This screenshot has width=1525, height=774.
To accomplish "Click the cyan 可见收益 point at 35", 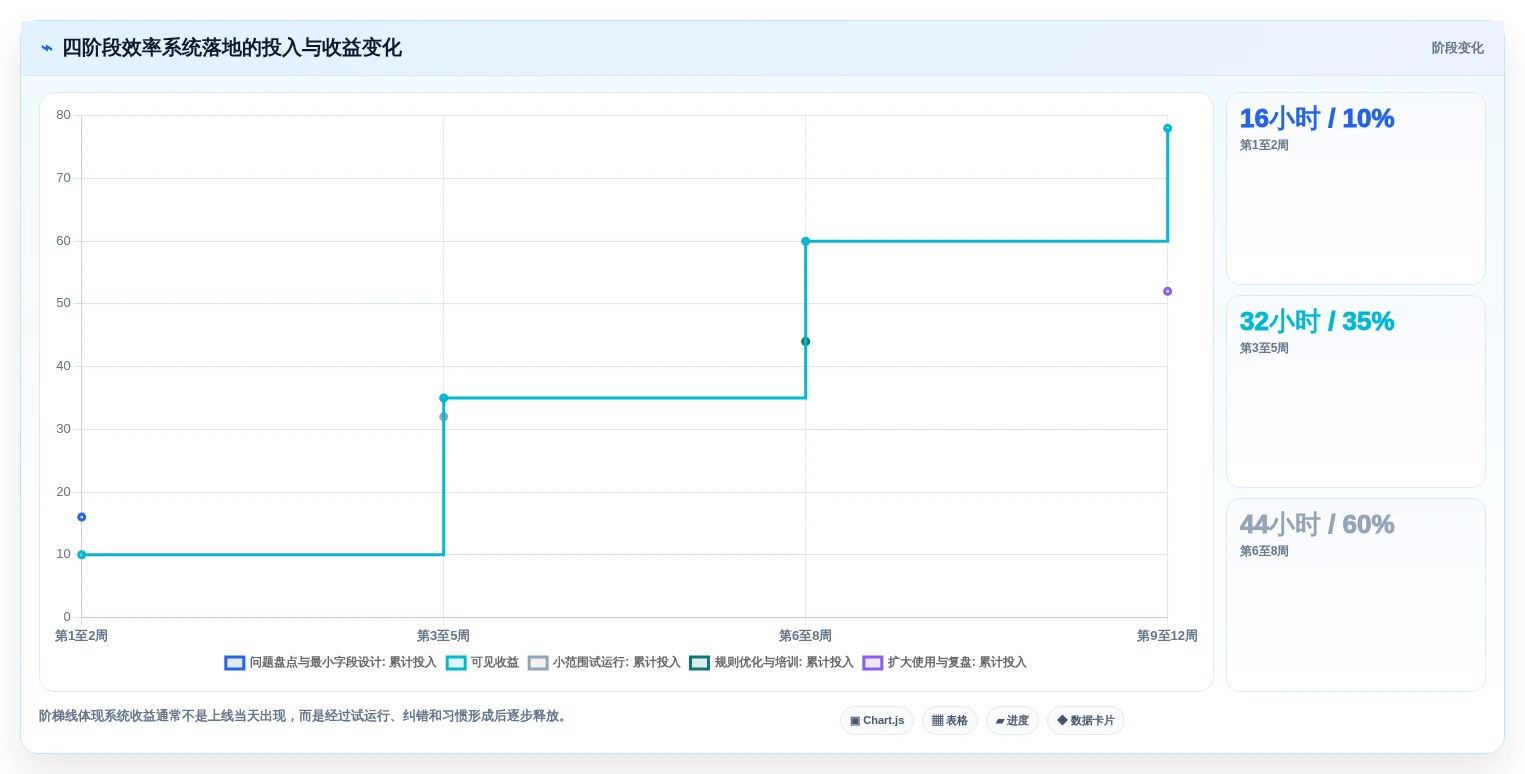I will [x=444, y=398].
